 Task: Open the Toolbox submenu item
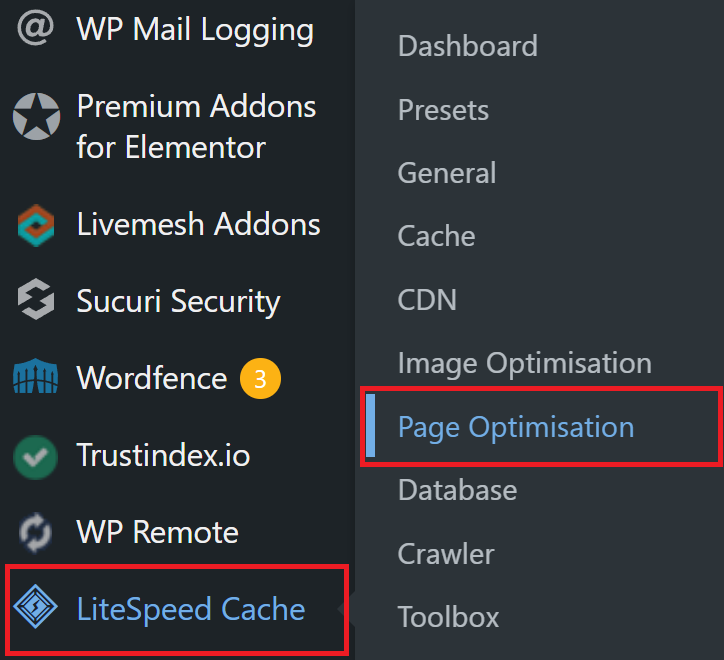click(448, 617)
